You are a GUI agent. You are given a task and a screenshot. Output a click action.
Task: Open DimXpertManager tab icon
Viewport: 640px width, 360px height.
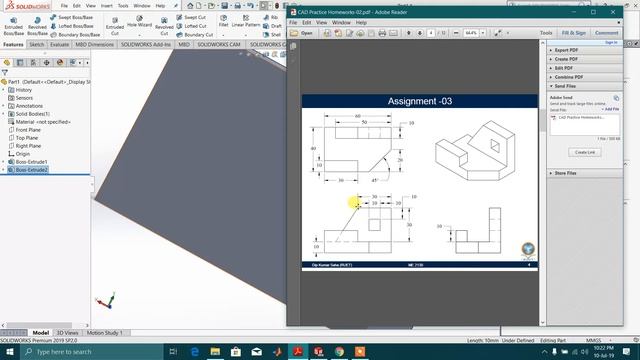(47, 62)
